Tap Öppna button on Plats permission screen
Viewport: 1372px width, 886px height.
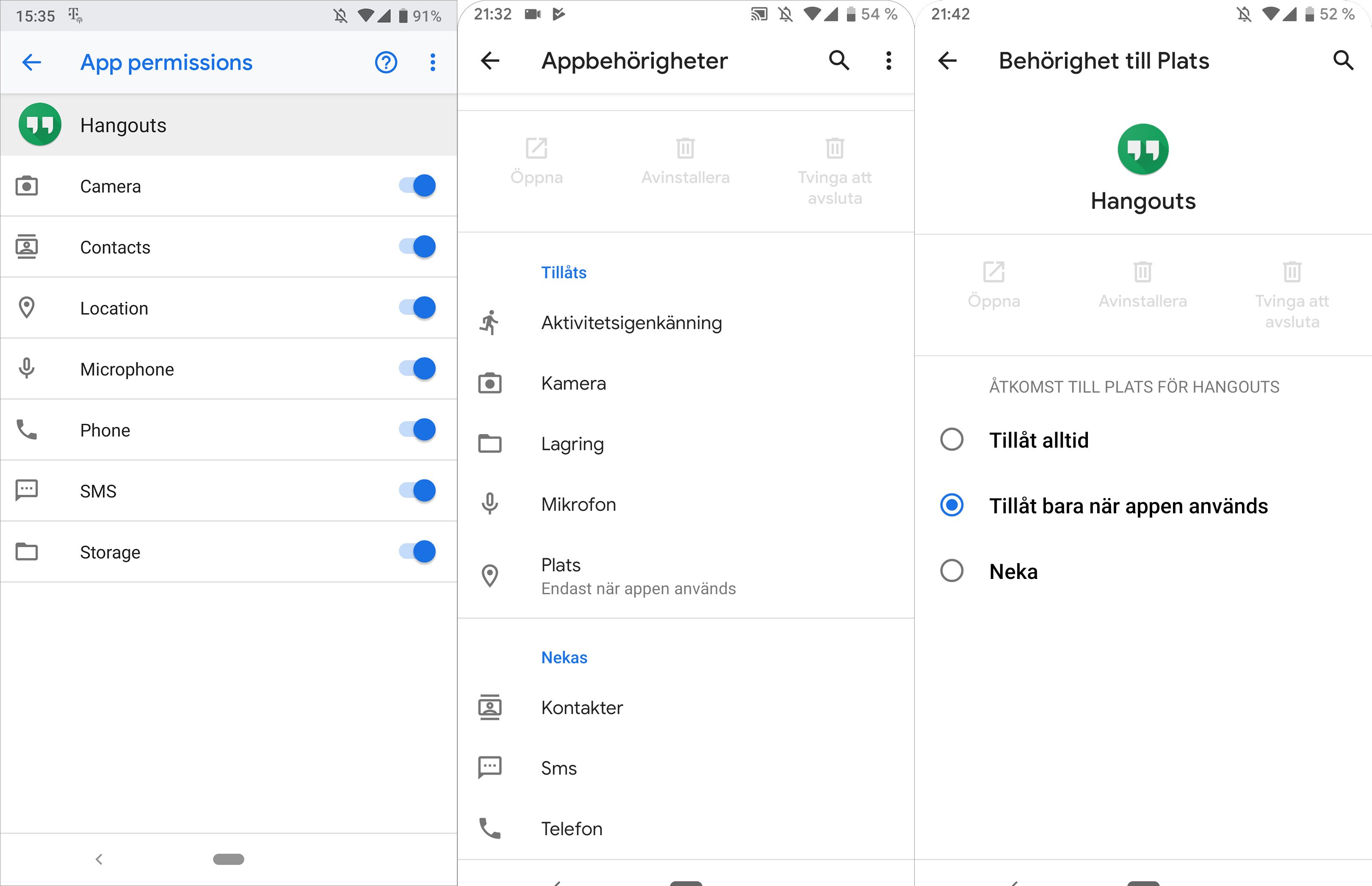(x=993, y=285)
